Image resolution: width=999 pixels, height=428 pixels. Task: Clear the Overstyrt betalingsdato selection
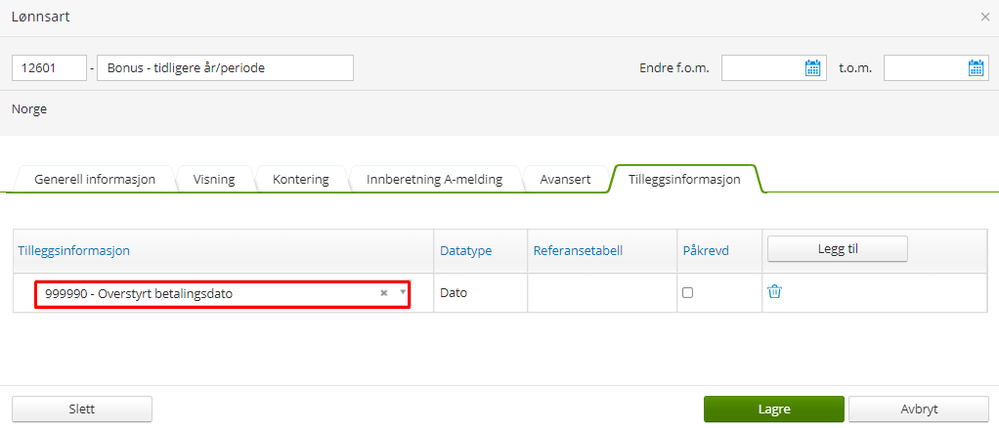pos(384,293)
